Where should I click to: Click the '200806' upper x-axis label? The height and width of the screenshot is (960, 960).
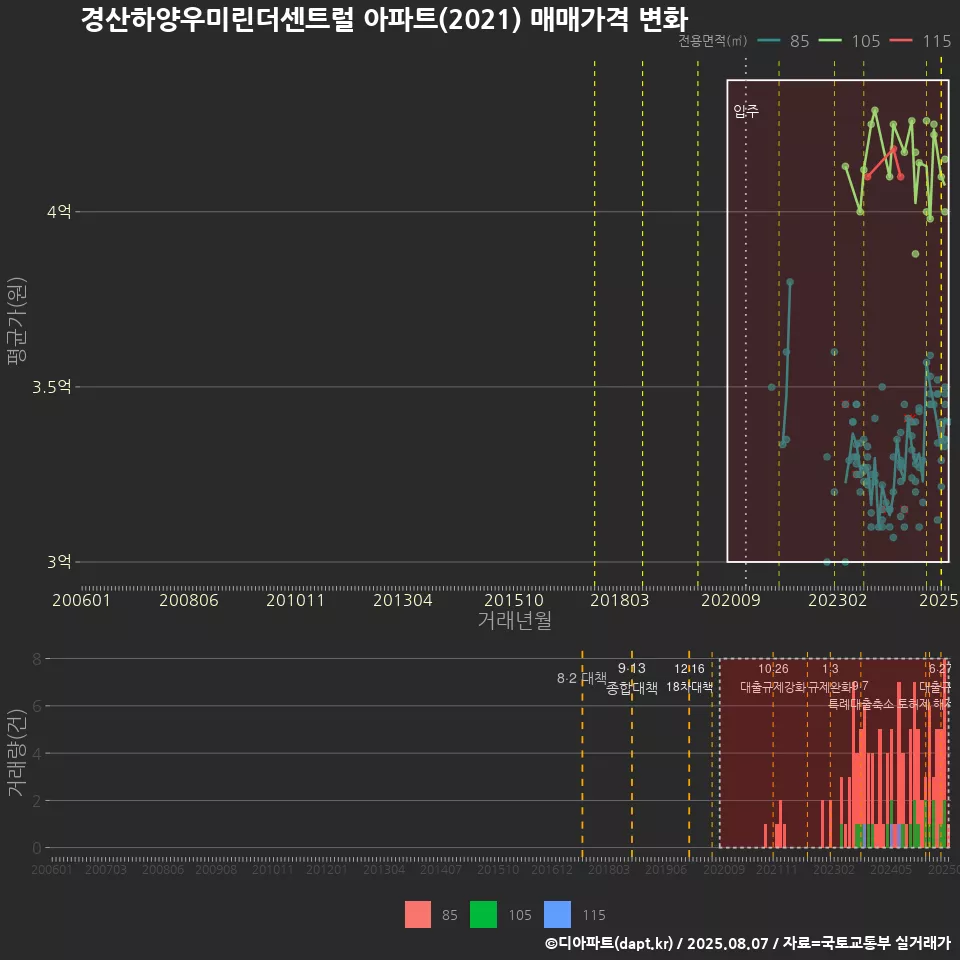[x=189, y=600]
